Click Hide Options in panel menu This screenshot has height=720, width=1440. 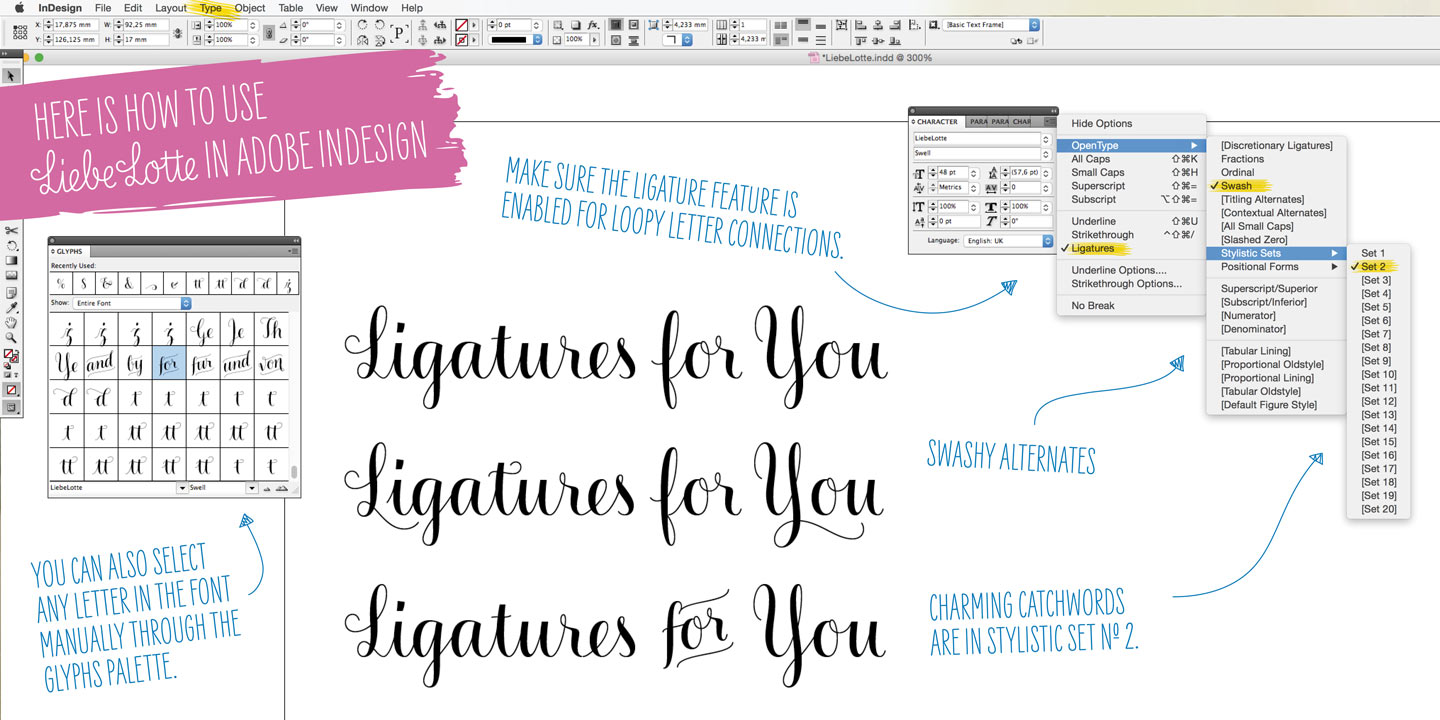click(1101, 124)
